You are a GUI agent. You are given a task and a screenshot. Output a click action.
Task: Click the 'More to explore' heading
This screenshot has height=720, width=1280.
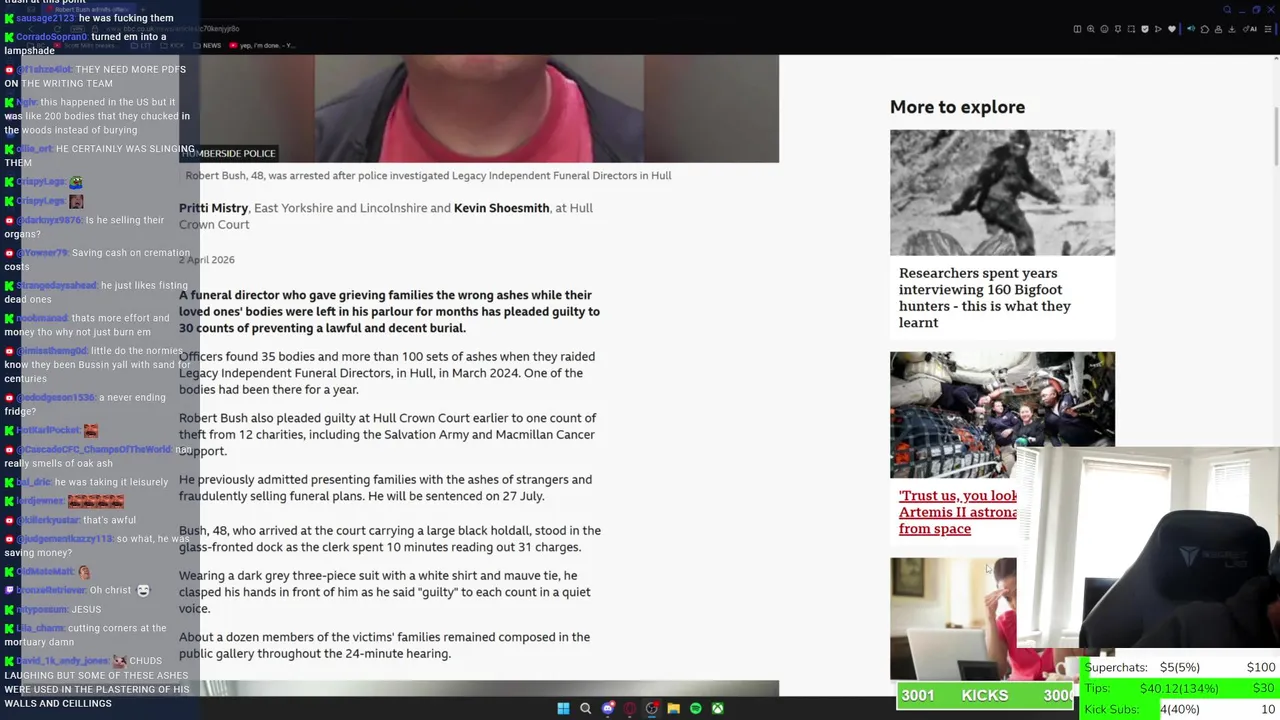(957, 107)
